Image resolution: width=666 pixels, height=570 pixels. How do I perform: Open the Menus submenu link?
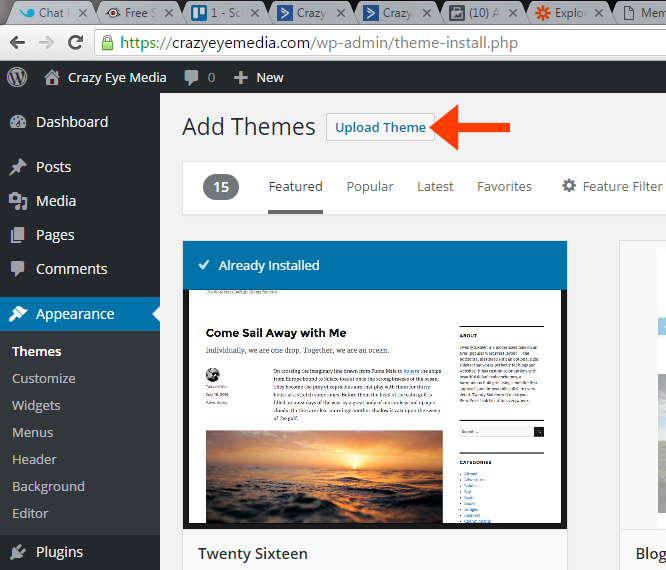pos(33,432)
